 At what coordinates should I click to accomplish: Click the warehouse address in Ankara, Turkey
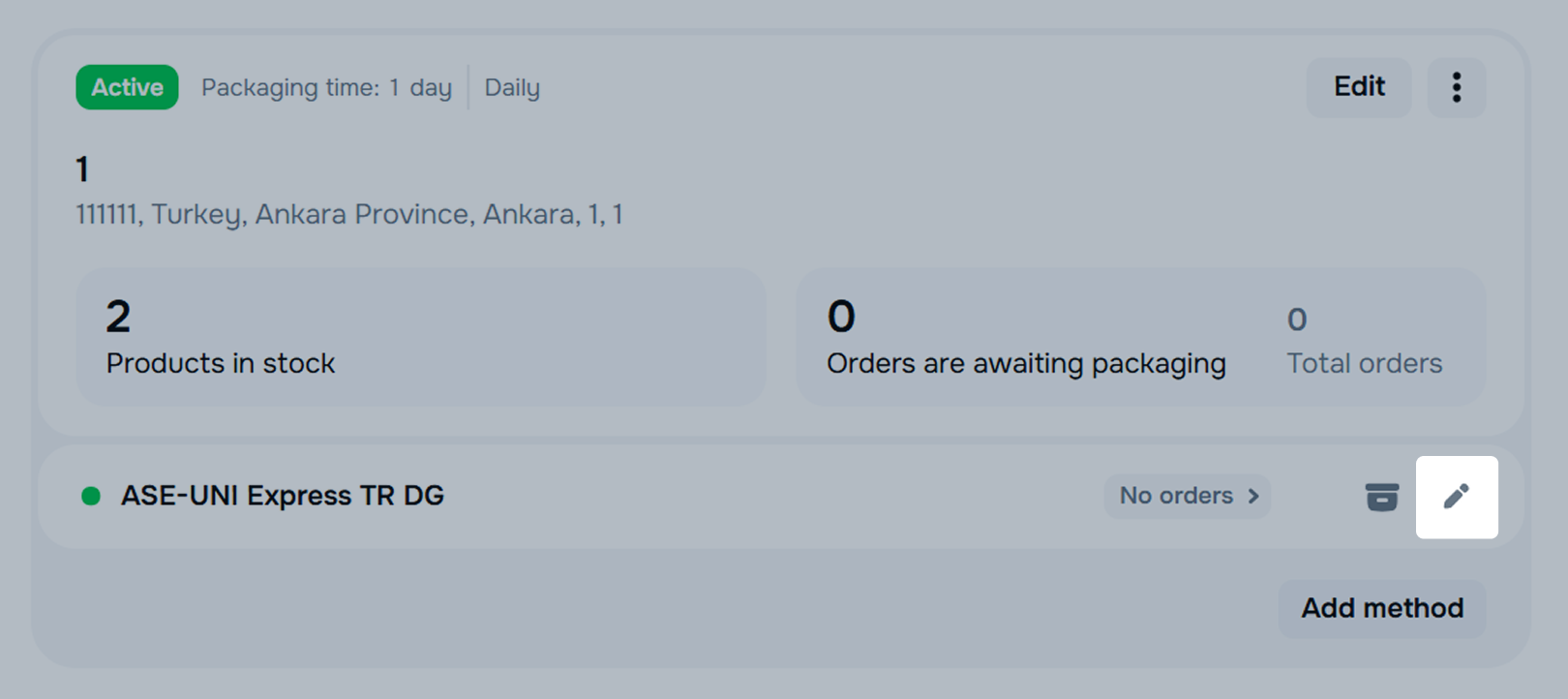click(x=348, y=214)
